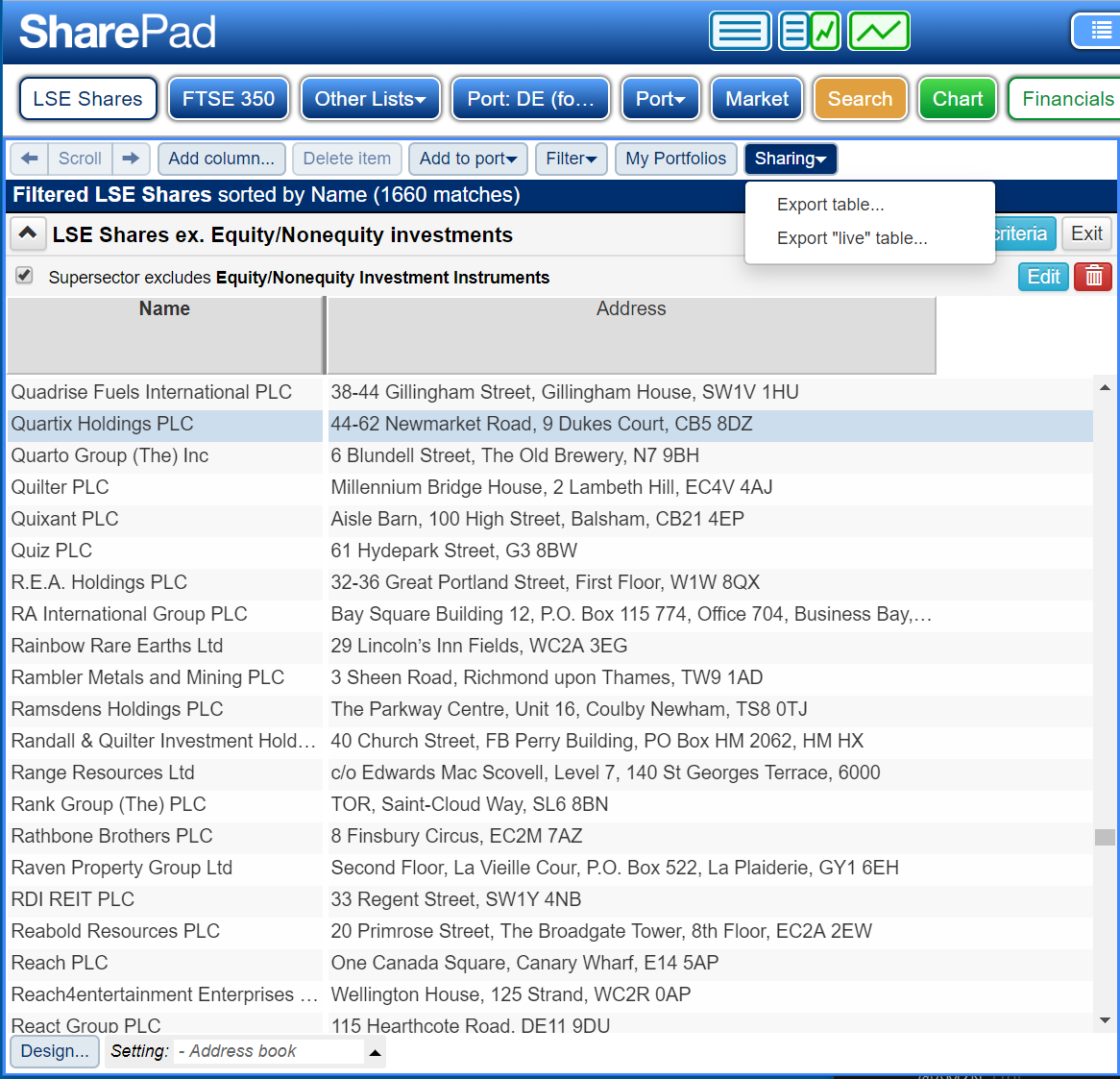Click address 33 Regent Street, SW1Y 4NB
The width and height of the screenshot is (1120, 1079).
coord(455,899)
